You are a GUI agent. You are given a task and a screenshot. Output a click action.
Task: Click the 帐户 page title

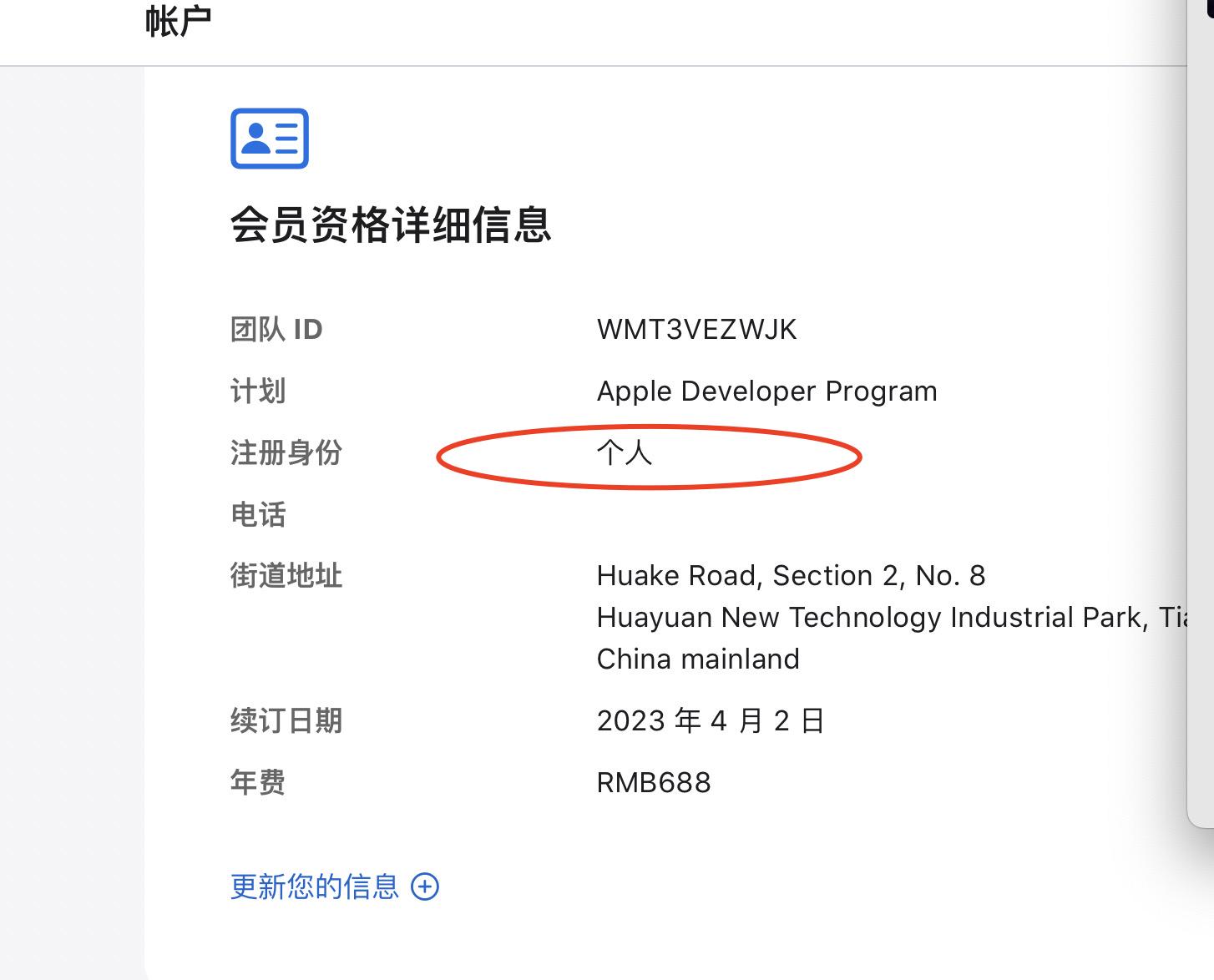[178, 21]
